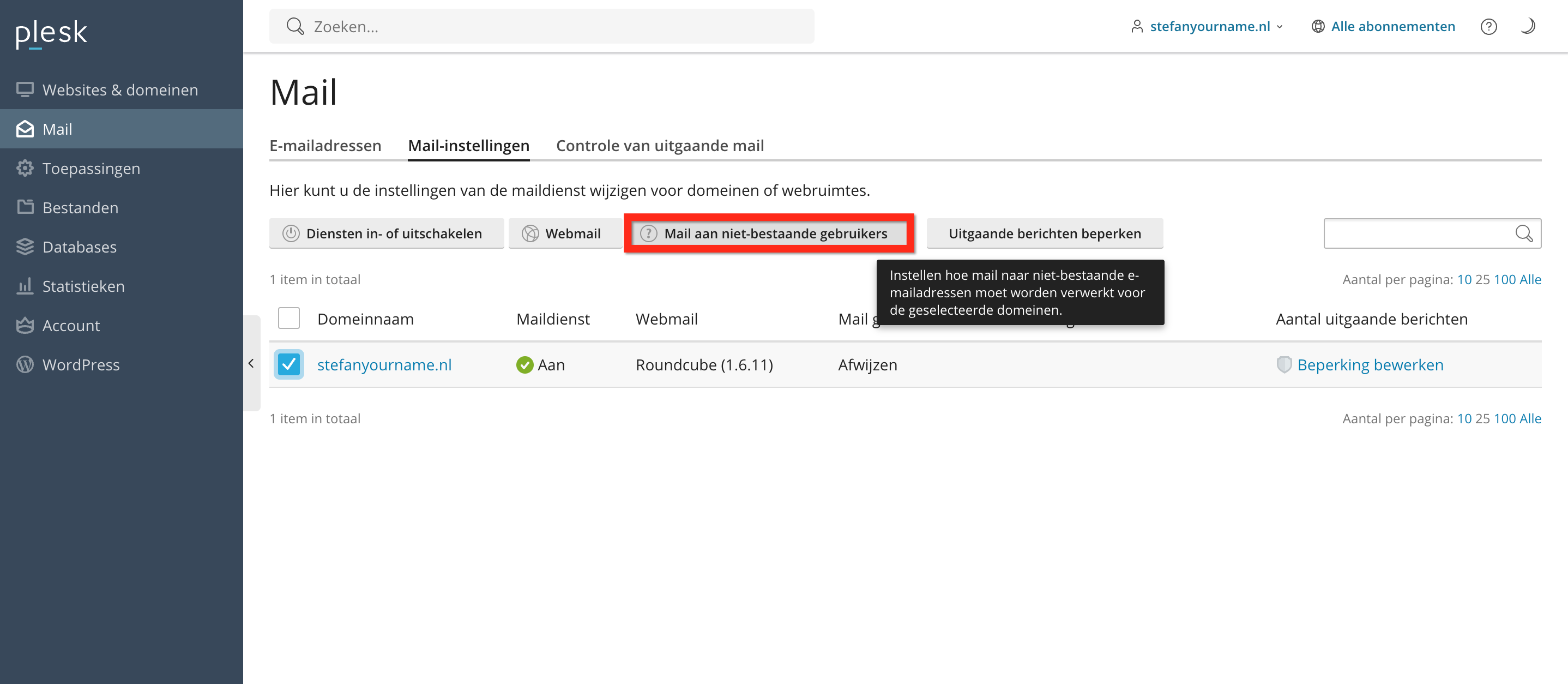The height and width of the screenshot is (684, 1568).
Task: Click the Plesk logo
Action: [x=51, y=33]
